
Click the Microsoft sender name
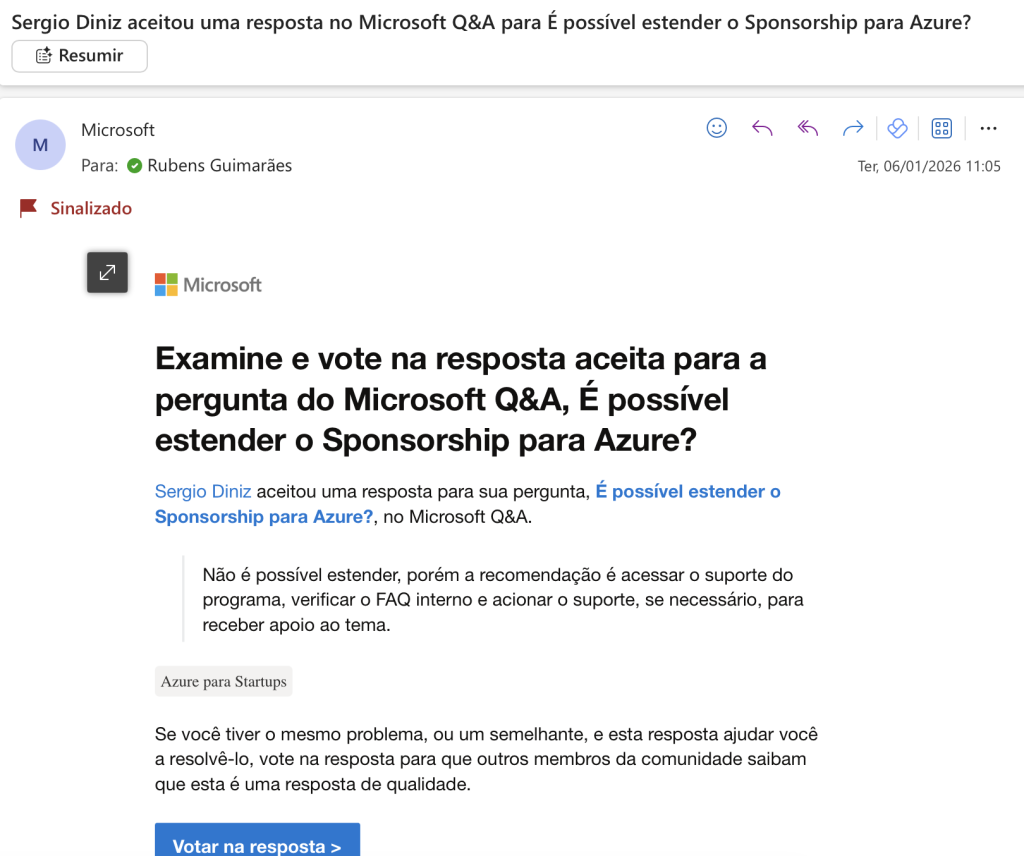[x=118, y=130]
